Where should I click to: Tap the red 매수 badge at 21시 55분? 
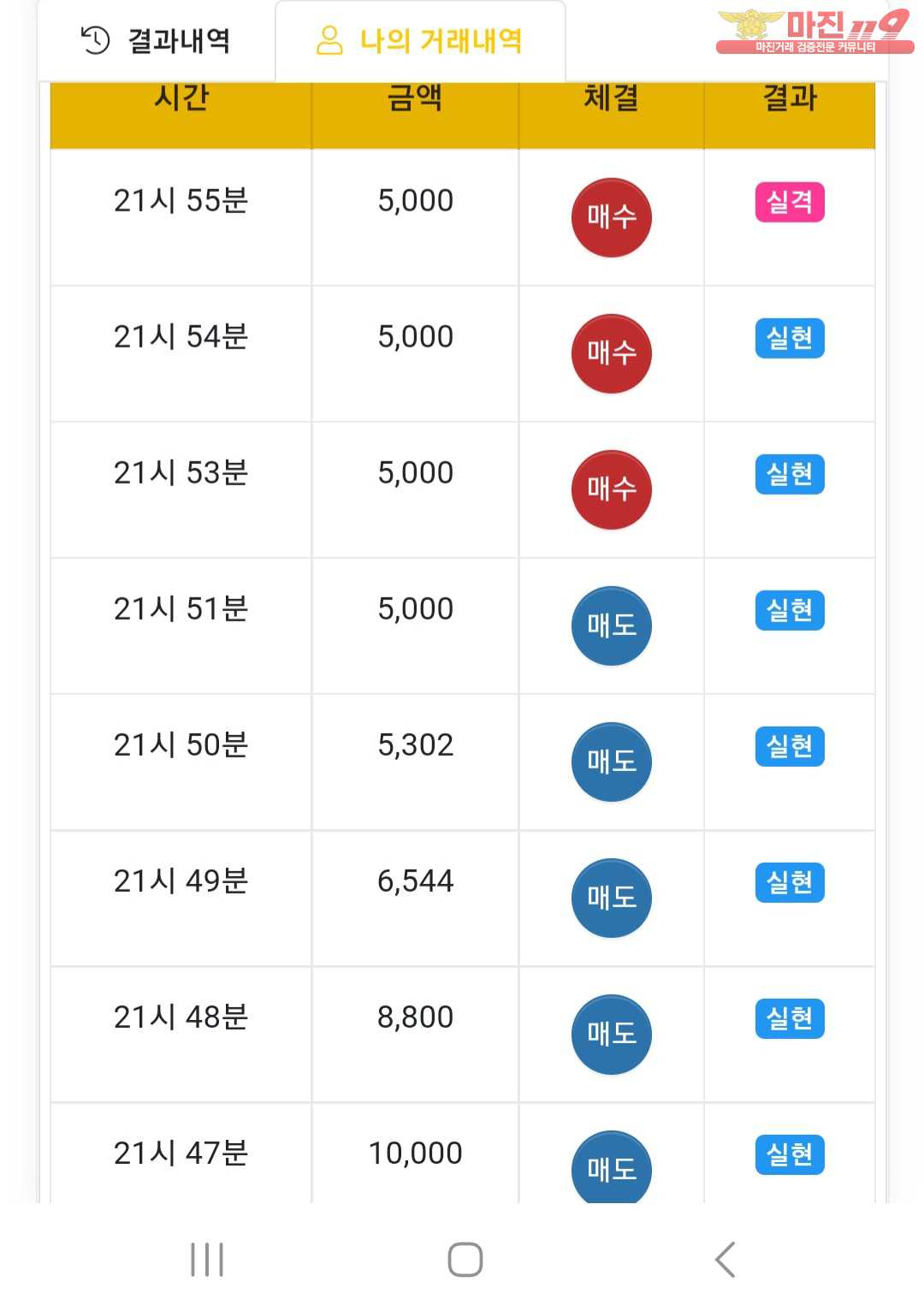click(611, 217)
